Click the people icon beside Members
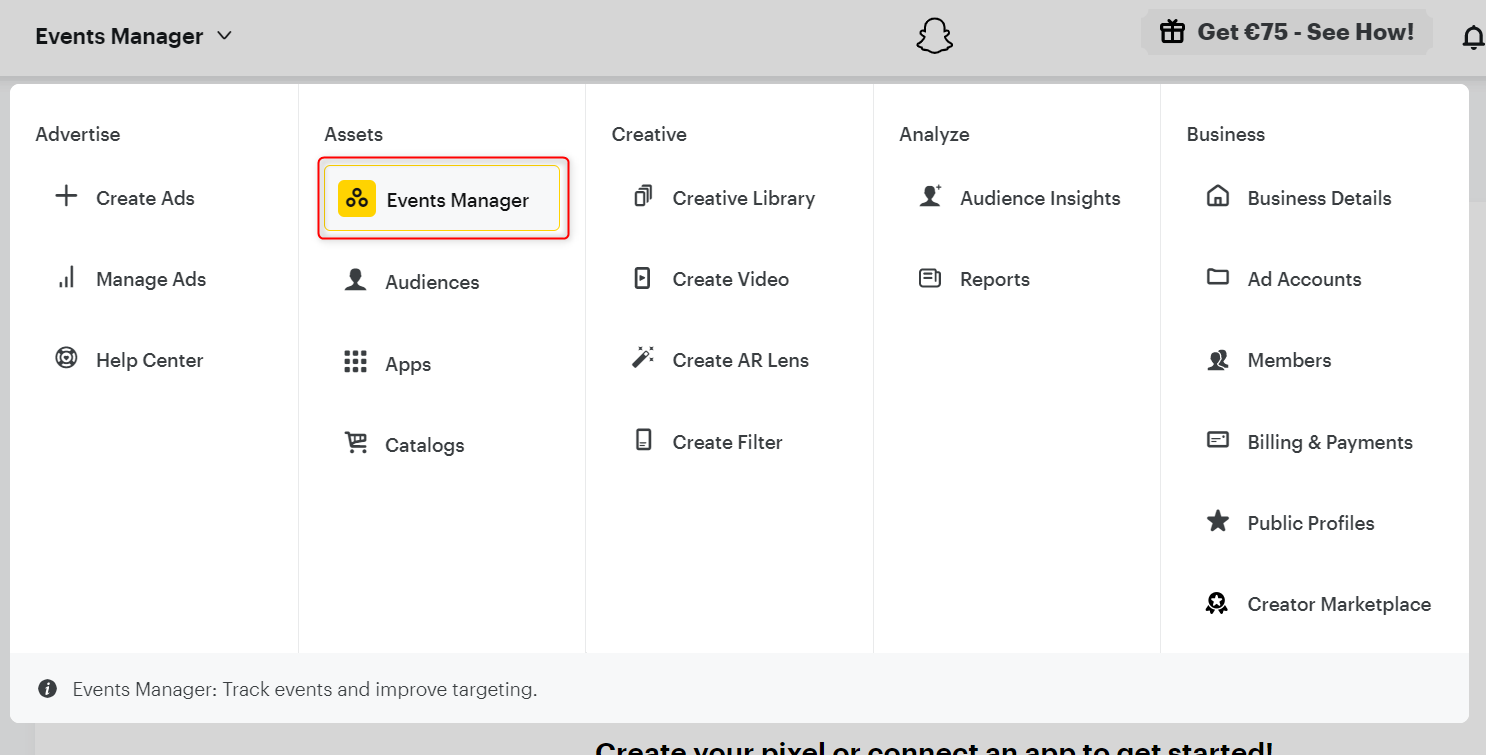The width and height of the screenshot is (1486, 755). point(1218,359)
